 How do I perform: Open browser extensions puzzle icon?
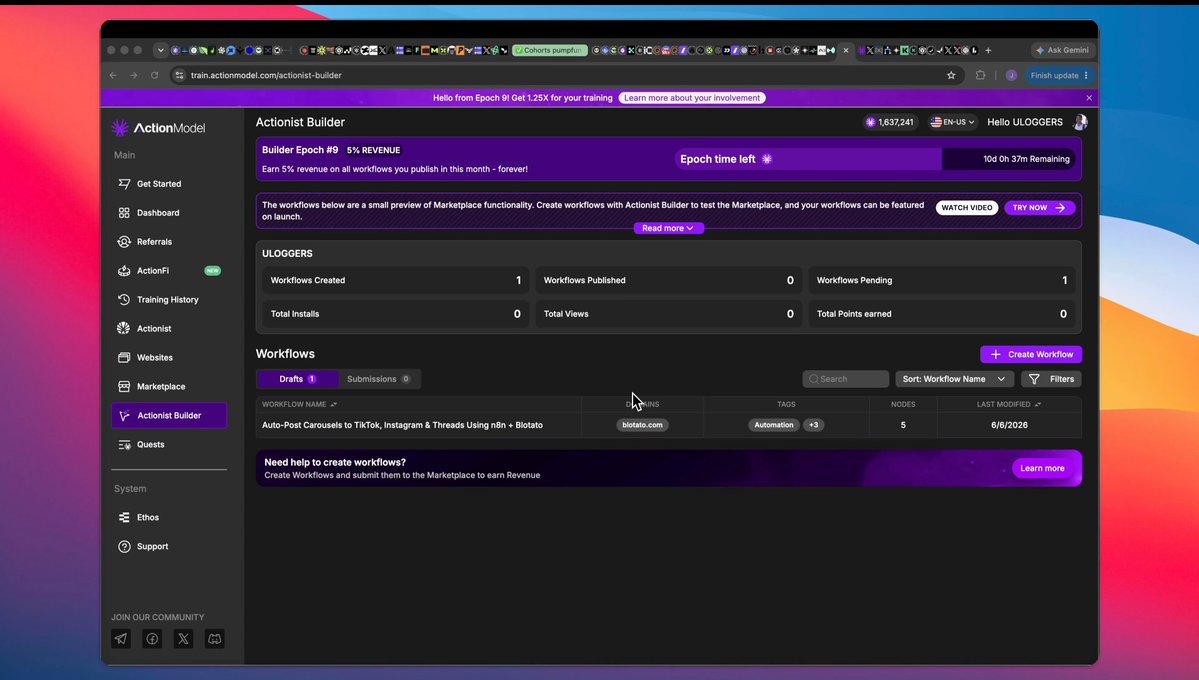(x=980, y=75)
